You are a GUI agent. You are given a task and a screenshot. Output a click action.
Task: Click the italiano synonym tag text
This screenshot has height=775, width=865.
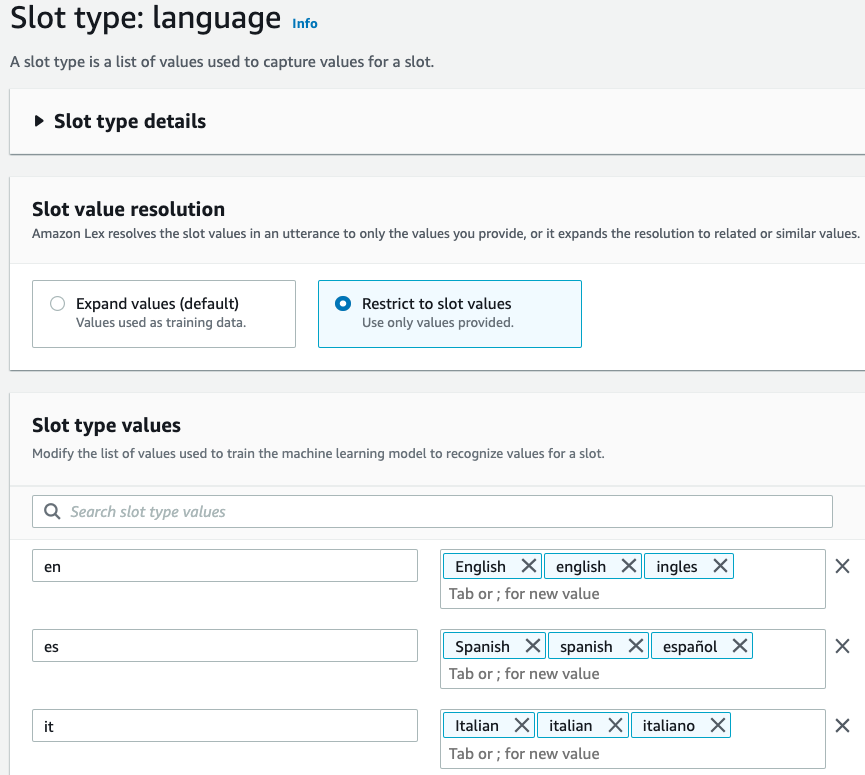tap(669, 726)
